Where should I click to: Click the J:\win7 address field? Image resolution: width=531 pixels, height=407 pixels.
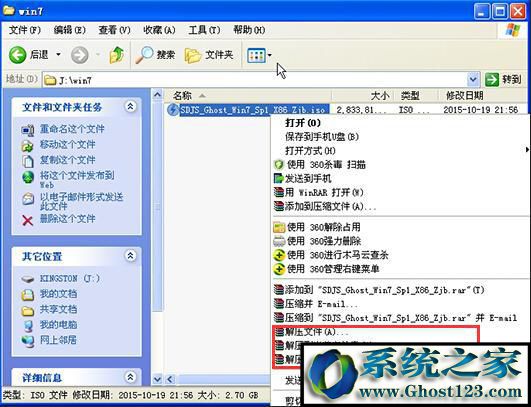click(255, 80)
